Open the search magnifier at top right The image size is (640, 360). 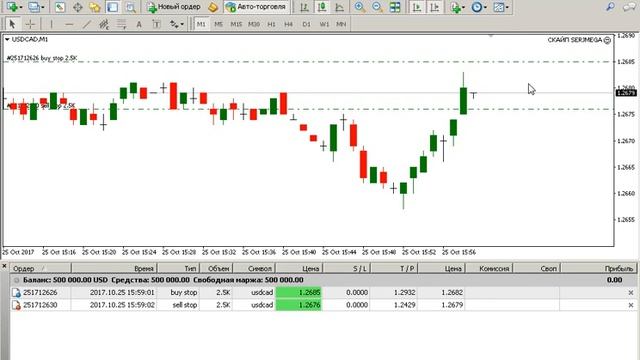click(611, 7)
